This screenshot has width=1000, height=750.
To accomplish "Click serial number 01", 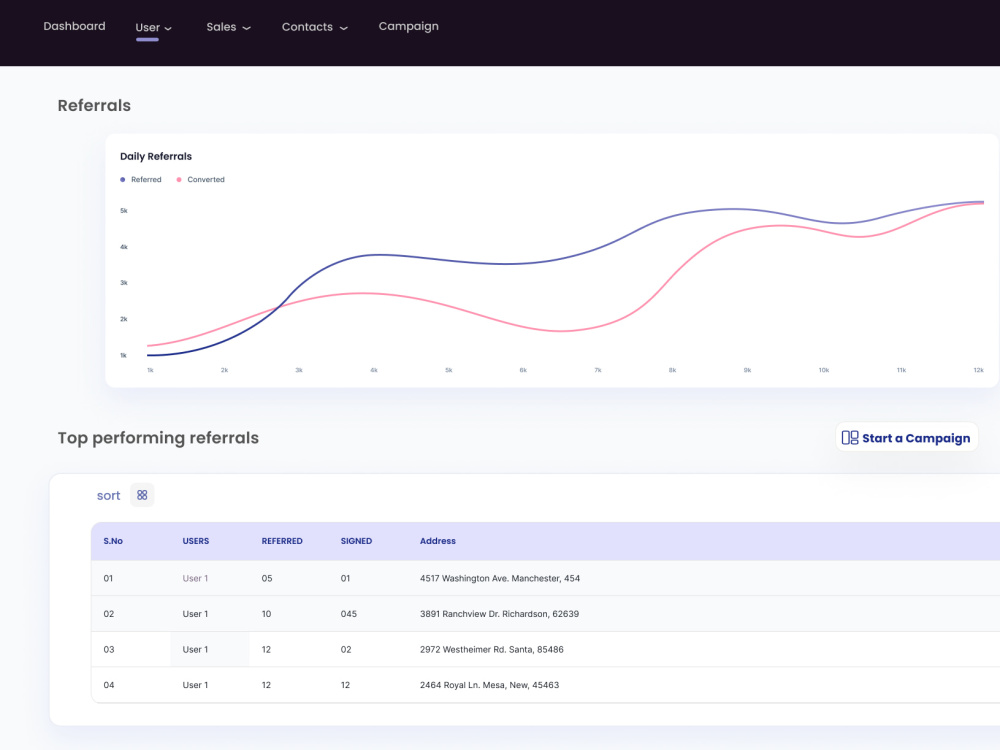I will [x=108, y=578].
